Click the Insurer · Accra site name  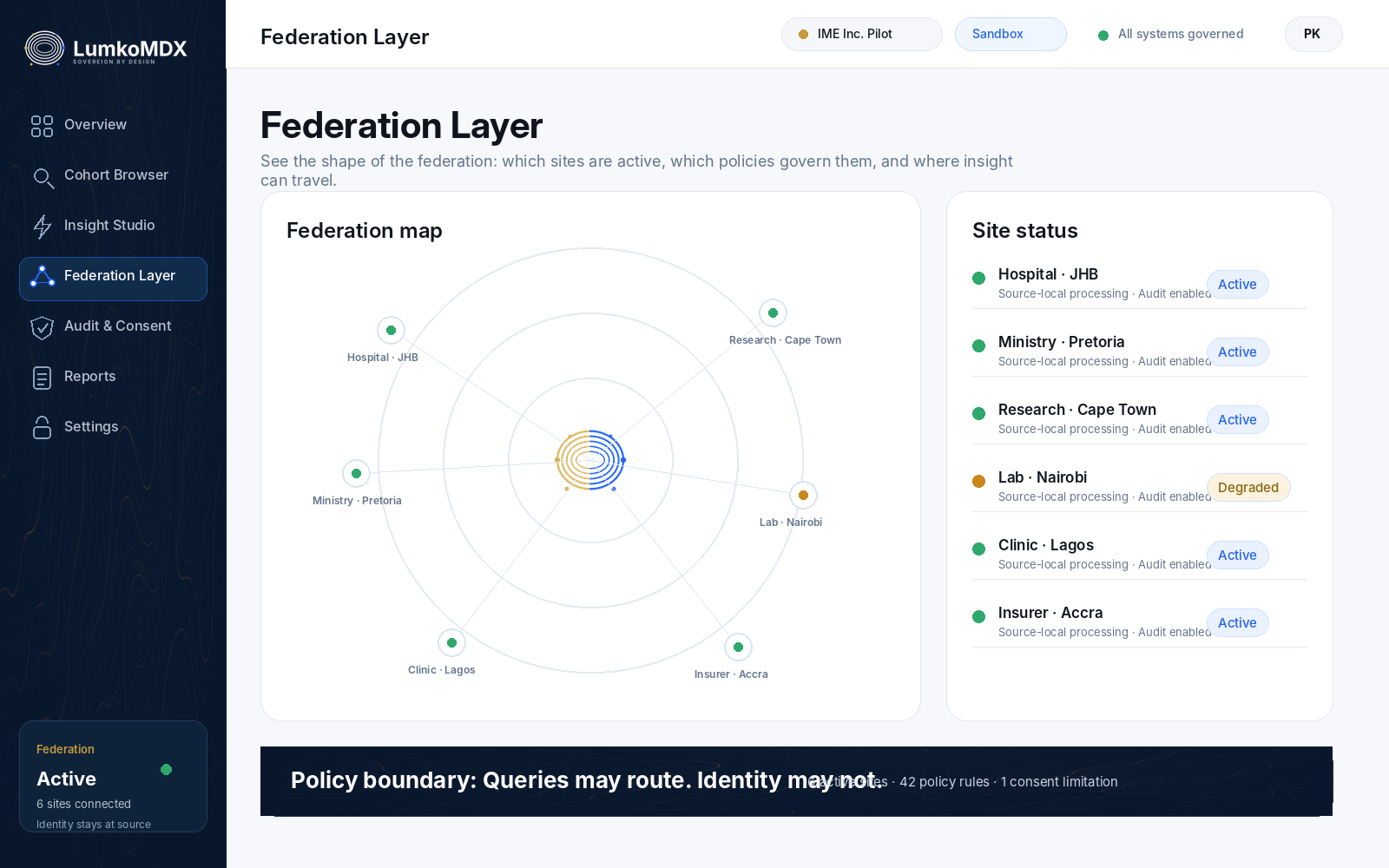1050,613
